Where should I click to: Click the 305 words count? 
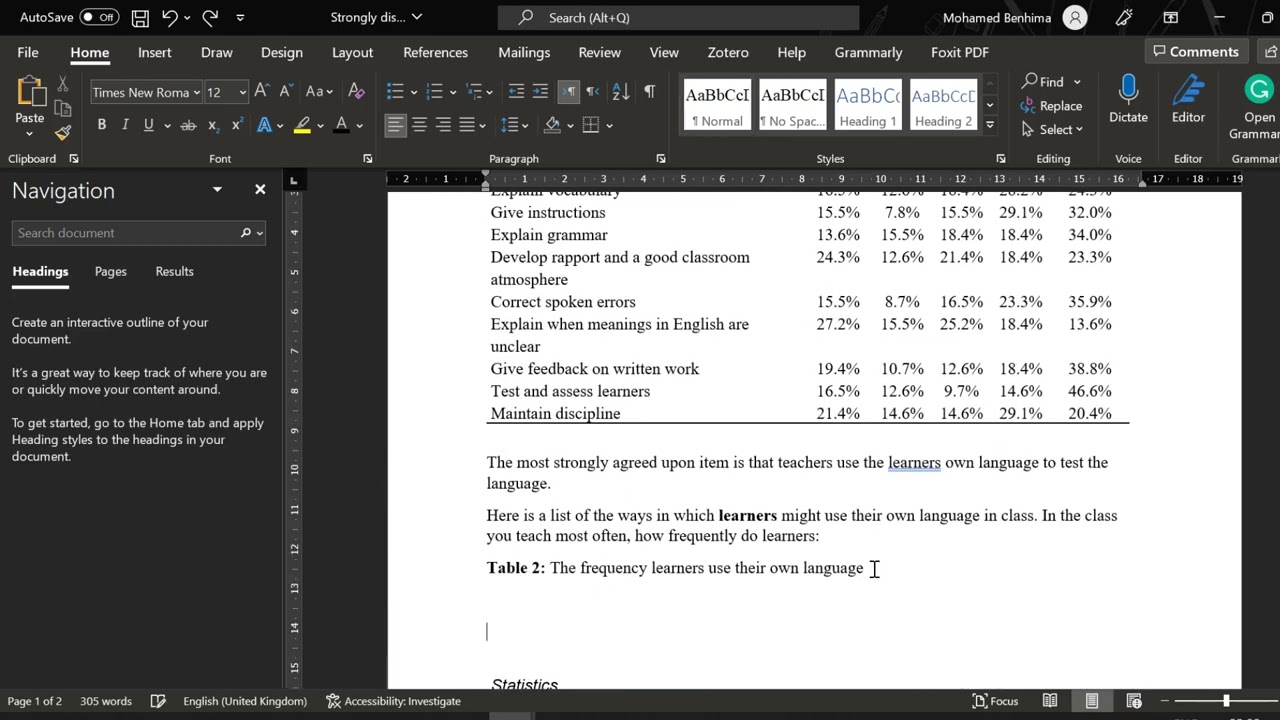point(105,701)
